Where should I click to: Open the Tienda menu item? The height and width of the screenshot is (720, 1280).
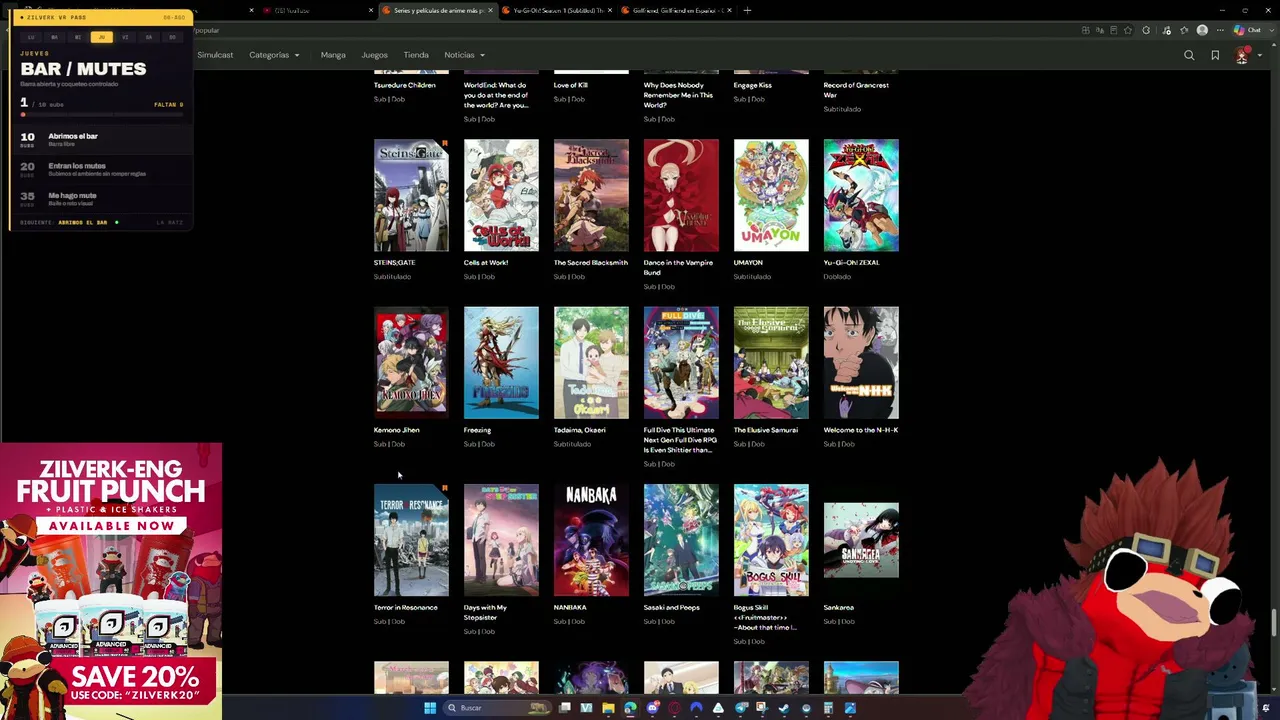[x=416, y=55]
